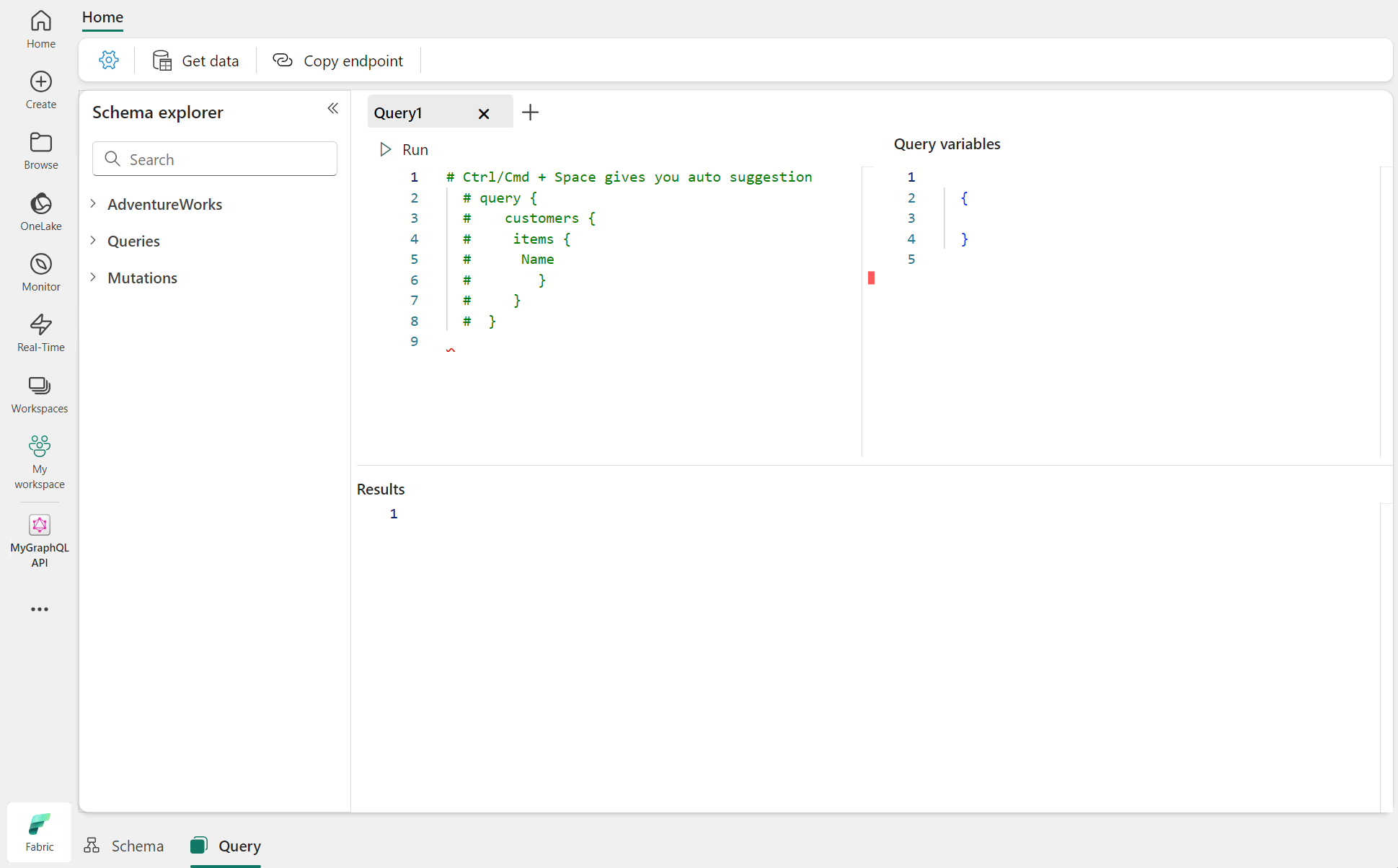Switch to the Schema view tab
Viewport: 1398px width, 868px height.
[x=124, y=846]
